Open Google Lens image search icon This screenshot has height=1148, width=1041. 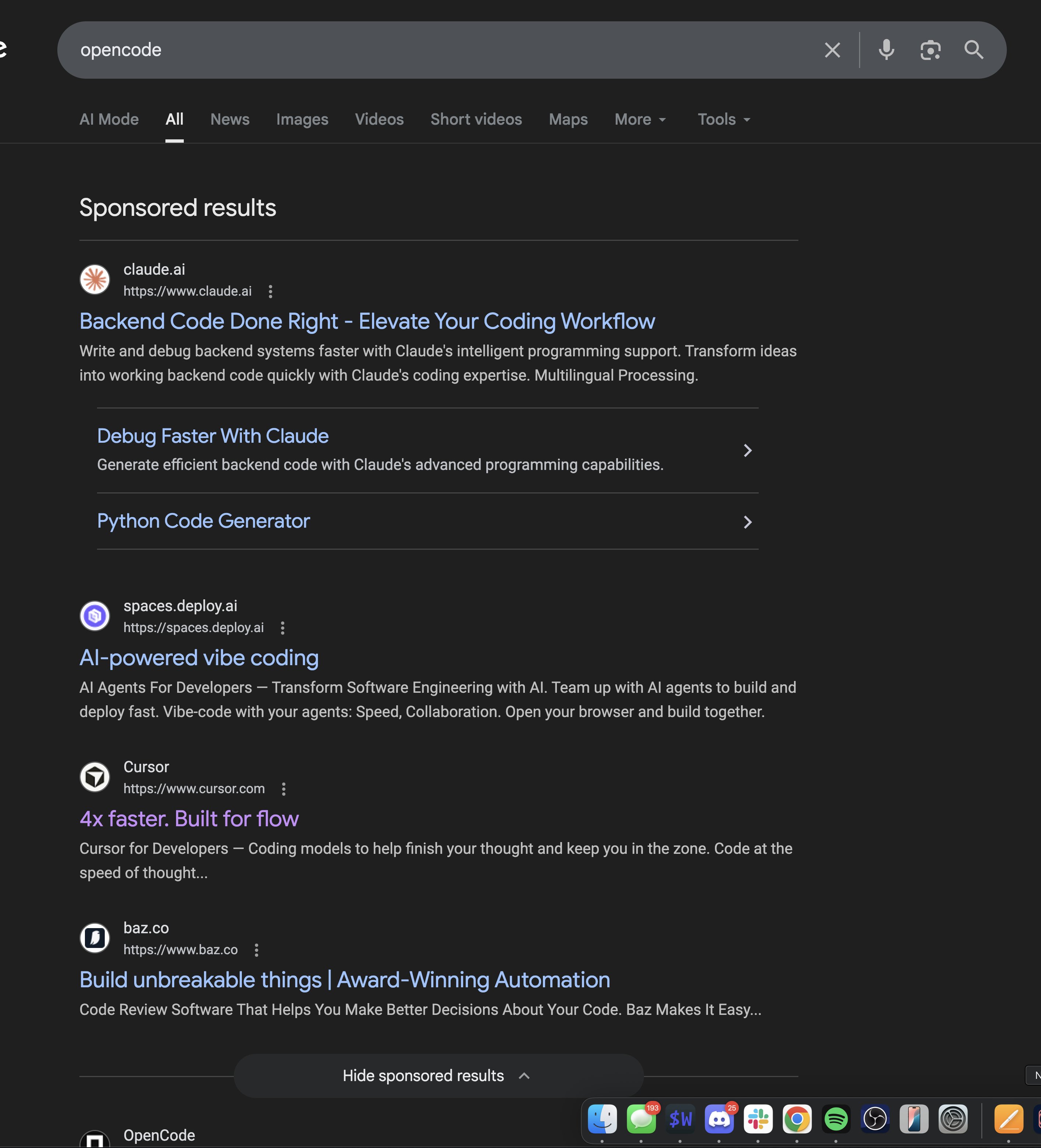click(x=930, y=50)
